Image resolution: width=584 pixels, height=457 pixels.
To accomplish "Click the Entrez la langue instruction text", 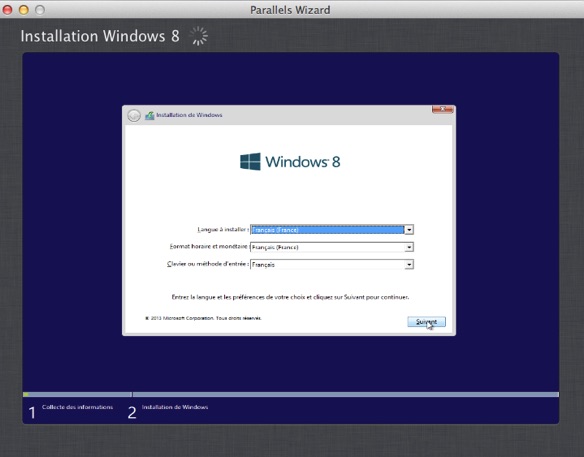I will [290, 297].
